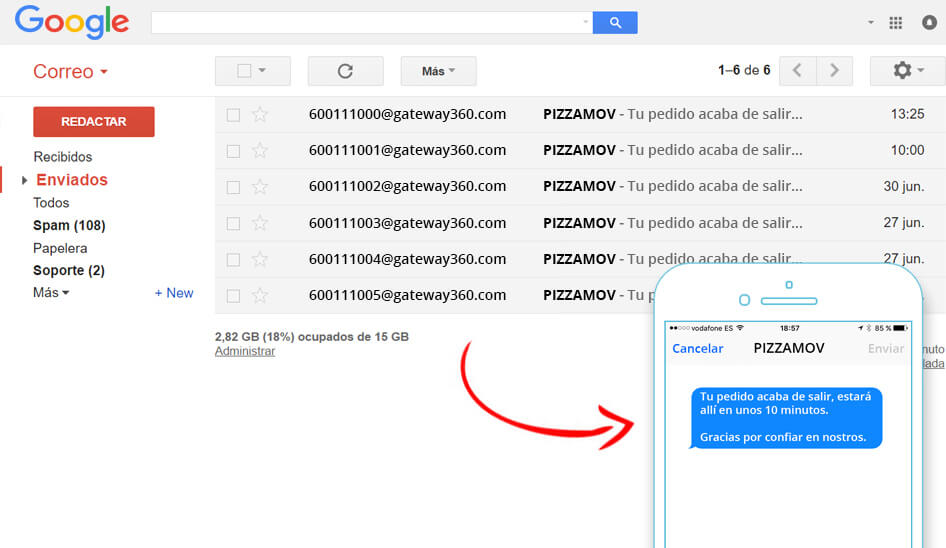Open the Enviados folder

click(72, 180)
